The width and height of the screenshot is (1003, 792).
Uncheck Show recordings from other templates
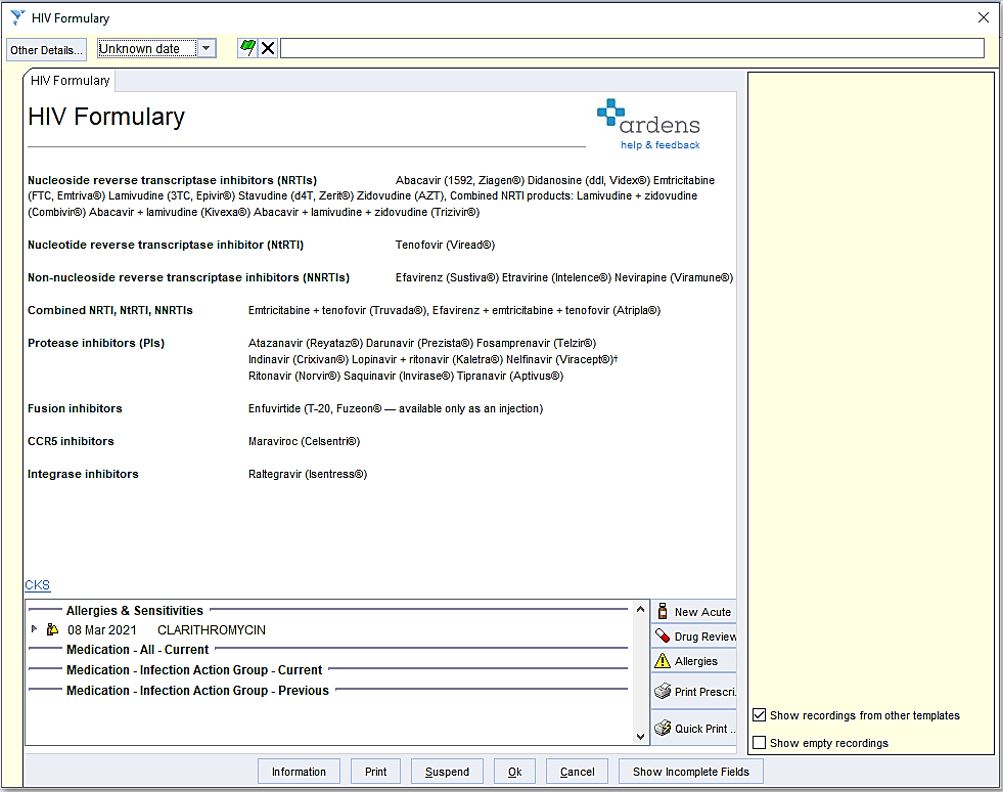point(759,715)
